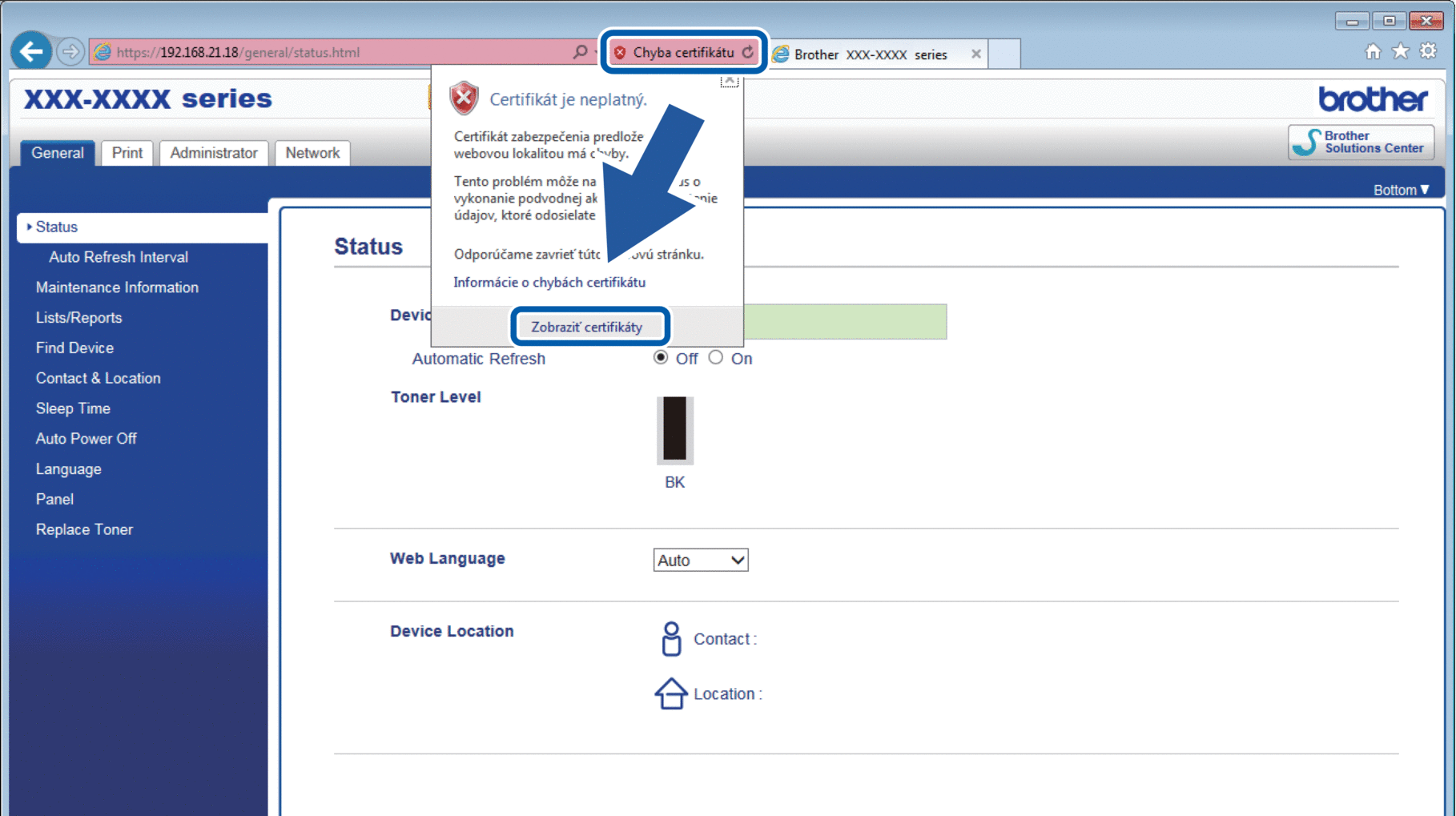Open Replace Toner sidebar item
Image resolution: width=1456 pixels, height=816 pixels.
click(84, 529)
